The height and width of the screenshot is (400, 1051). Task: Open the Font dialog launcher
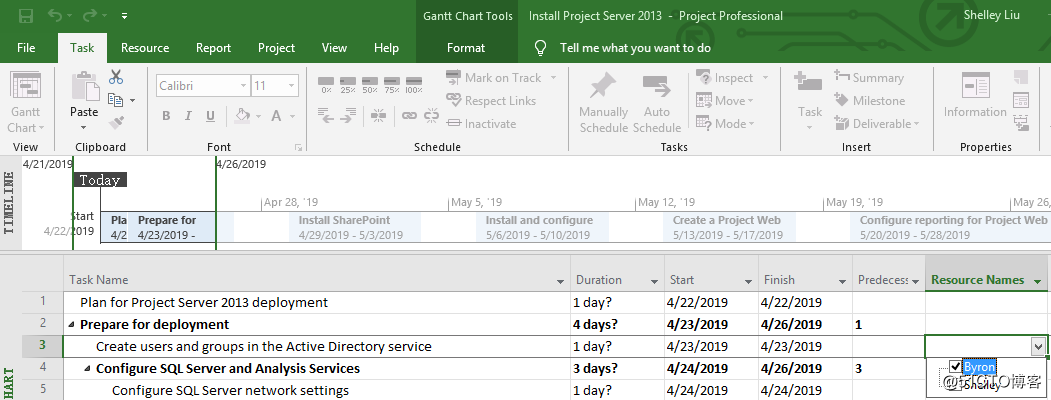pyautogui.click(x=298, y=147)
